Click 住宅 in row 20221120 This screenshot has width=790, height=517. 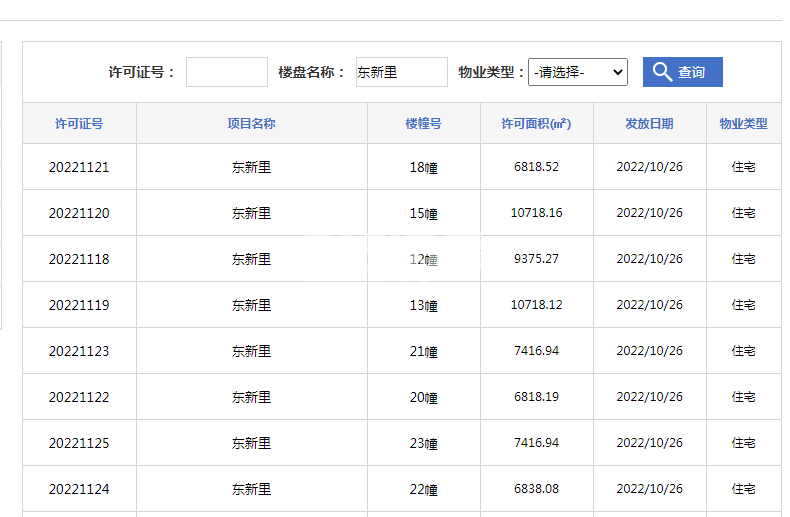743,213
